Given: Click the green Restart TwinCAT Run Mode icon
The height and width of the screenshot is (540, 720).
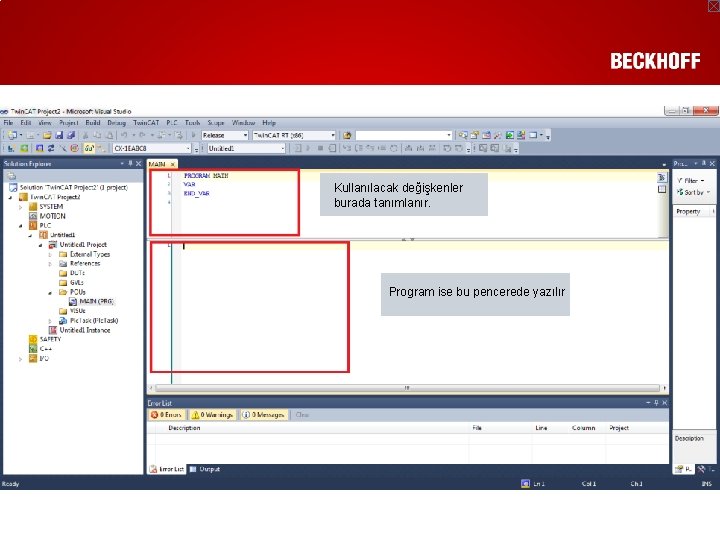Looking at the screenshot, I should pos(24,148).
